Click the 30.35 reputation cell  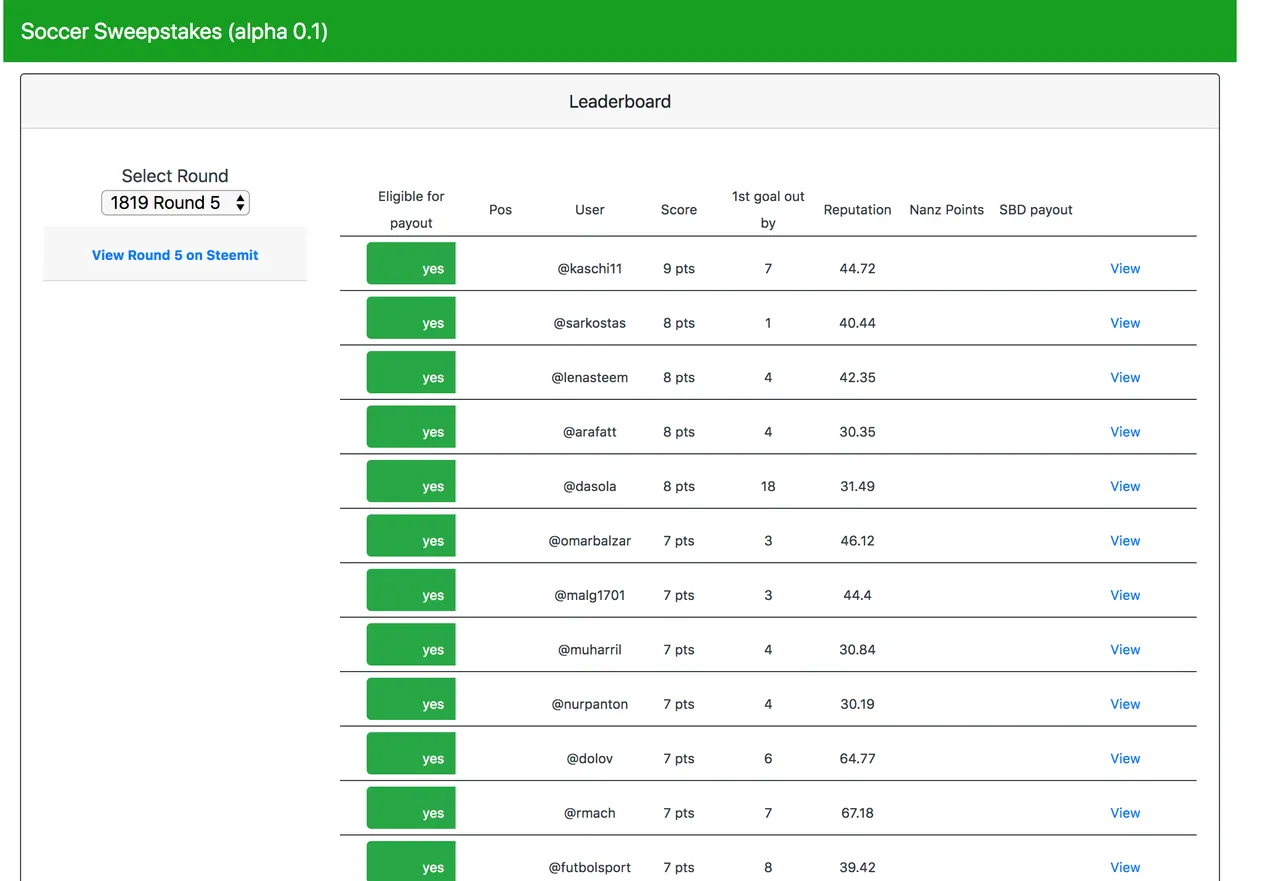tap(858, 432)
